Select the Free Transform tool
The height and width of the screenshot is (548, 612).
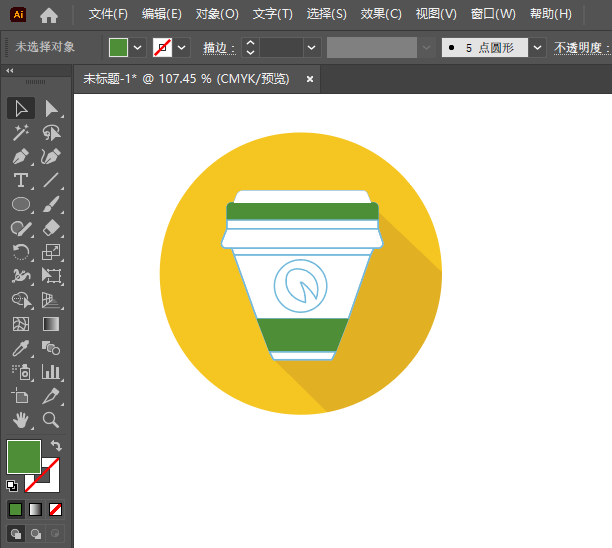coord(51,276)
